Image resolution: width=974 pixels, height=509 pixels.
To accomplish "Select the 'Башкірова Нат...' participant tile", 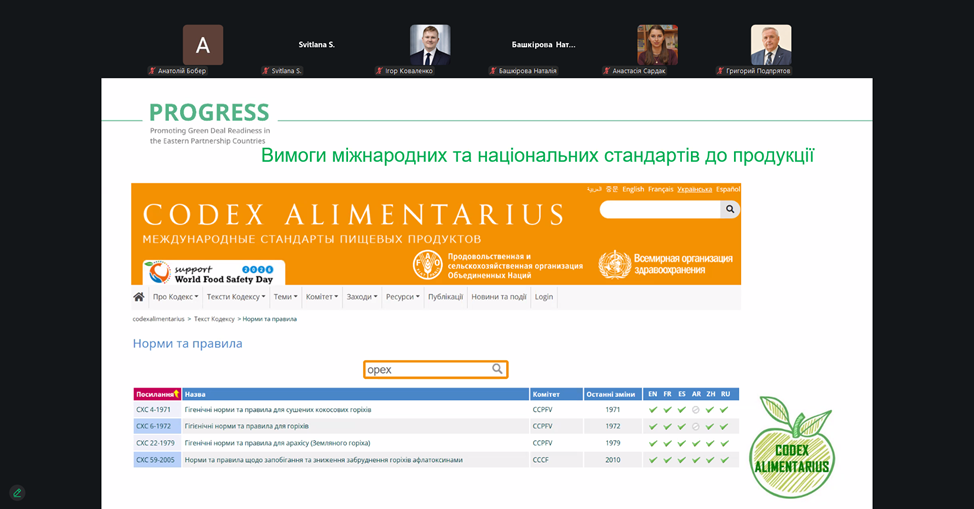I will click(544, 45).
